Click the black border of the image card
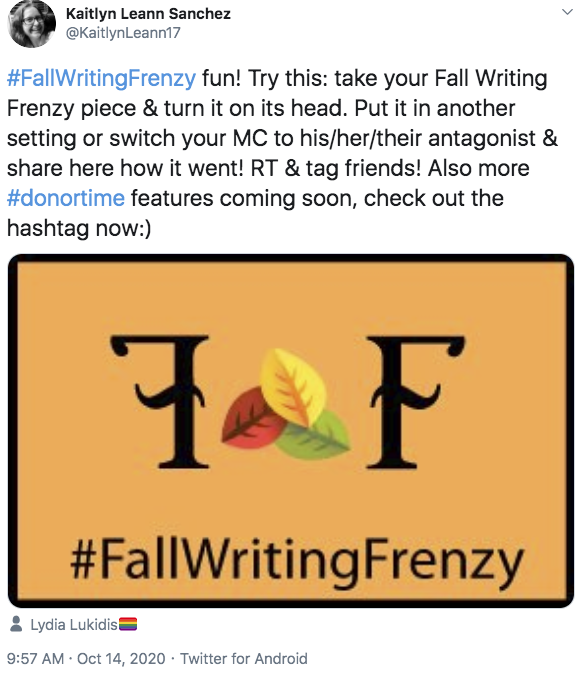 291,258
